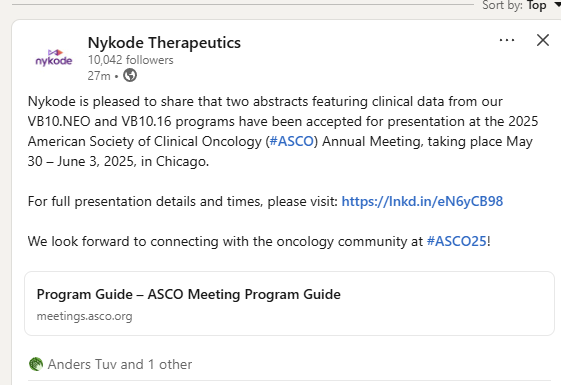
Task: Dismiss the Nykode post with the X icon
Action: (543, 40)
